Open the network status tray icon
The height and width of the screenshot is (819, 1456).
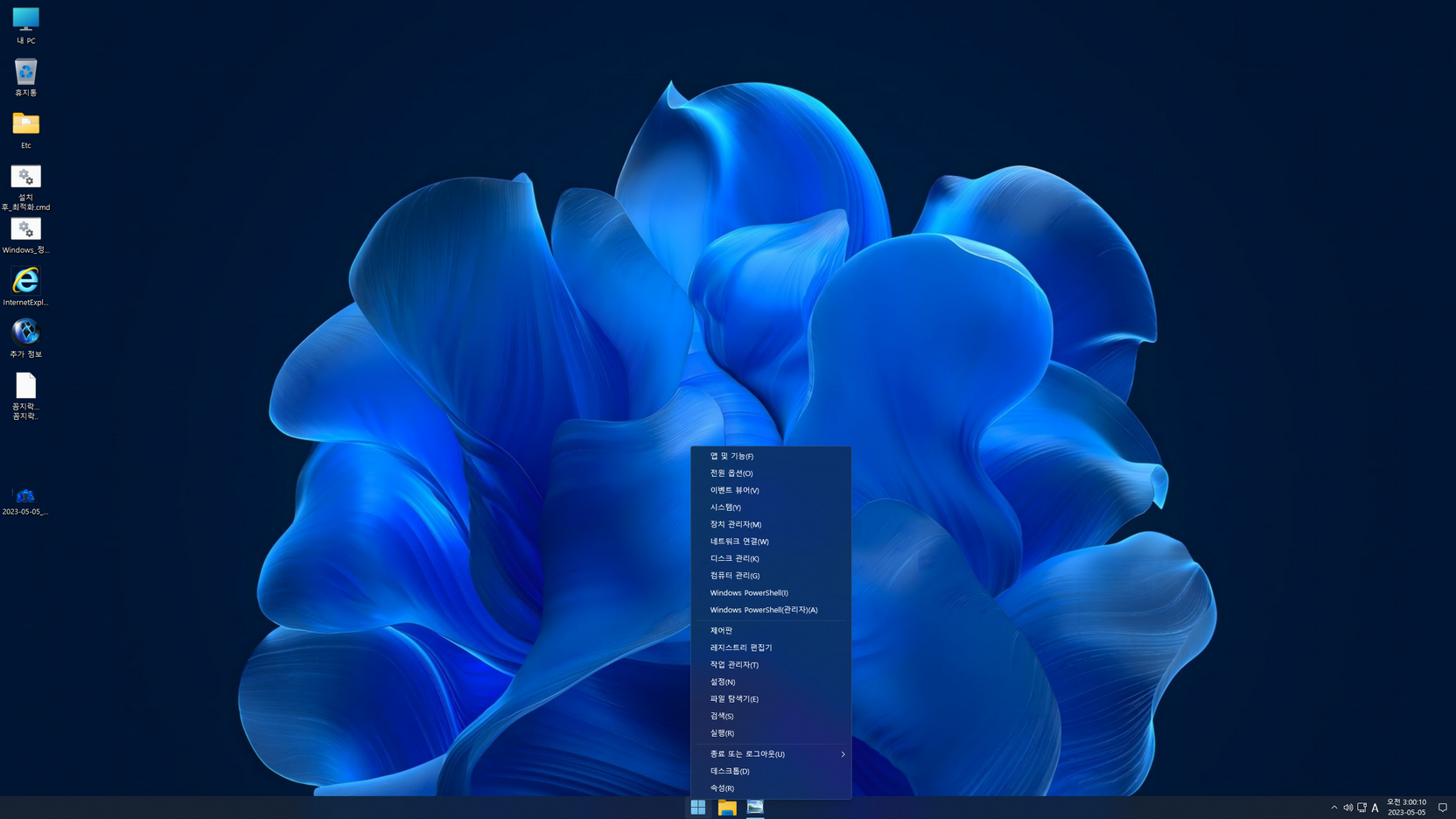pos(1361,808)
